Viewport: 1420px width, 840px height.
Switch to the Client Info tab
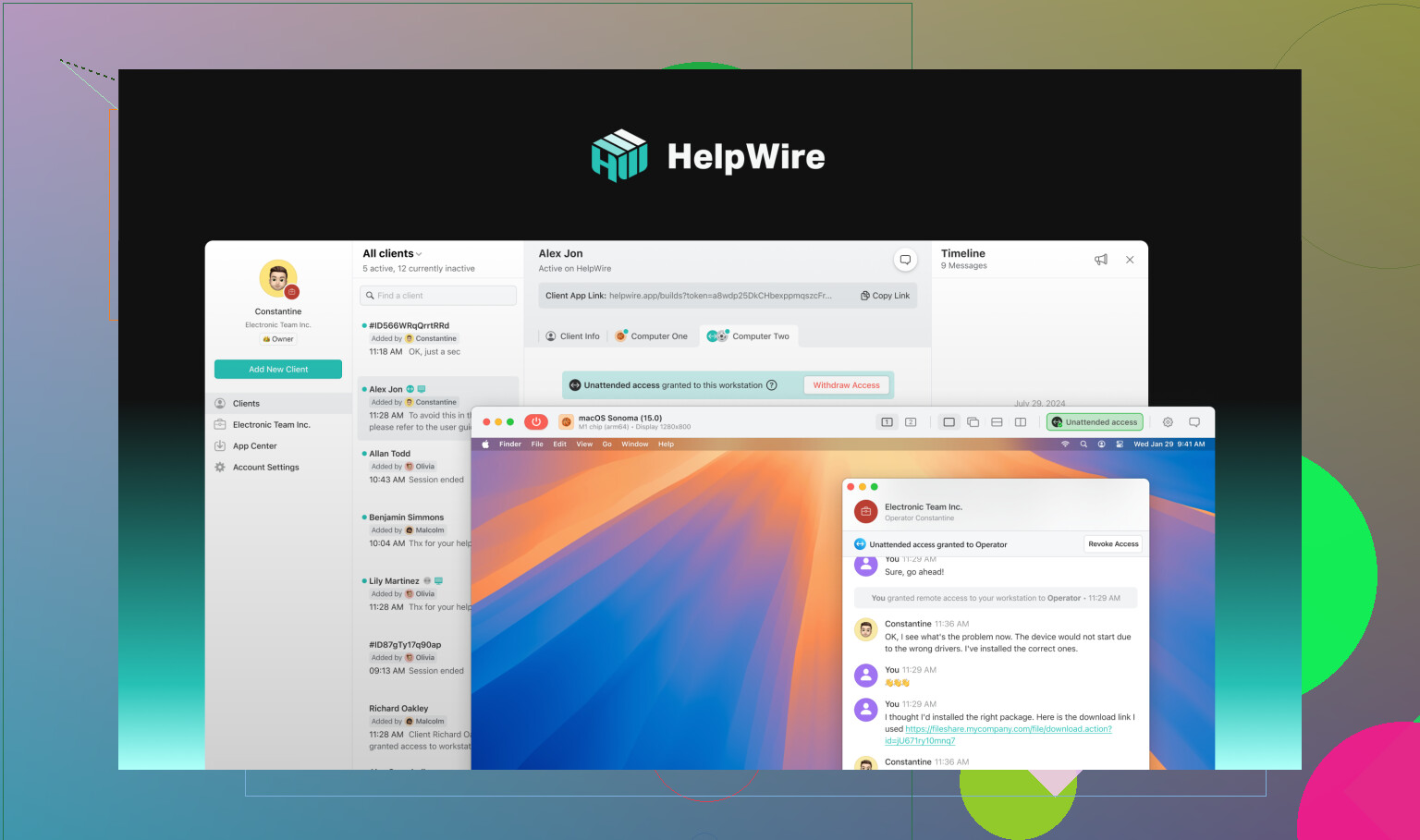[573, 335]
